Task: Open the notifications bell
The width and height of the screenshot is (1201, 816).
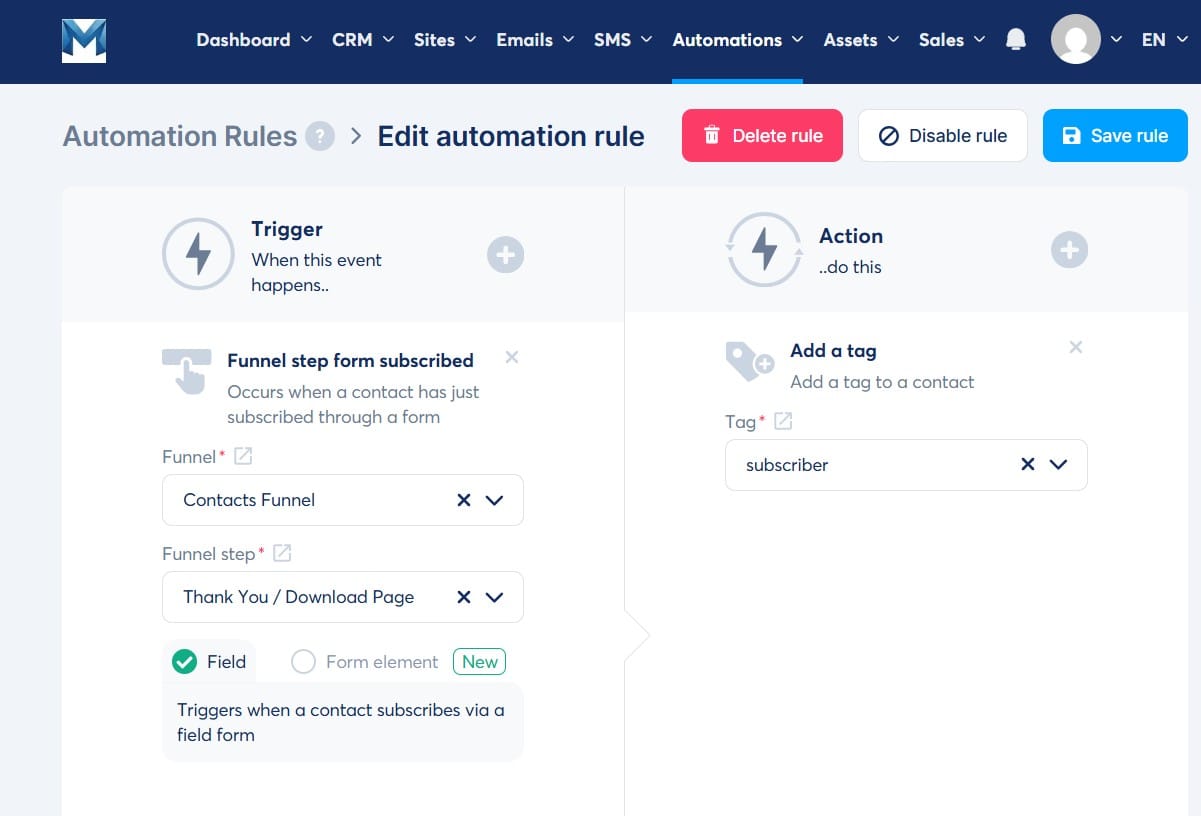Action: [1016, 40]
